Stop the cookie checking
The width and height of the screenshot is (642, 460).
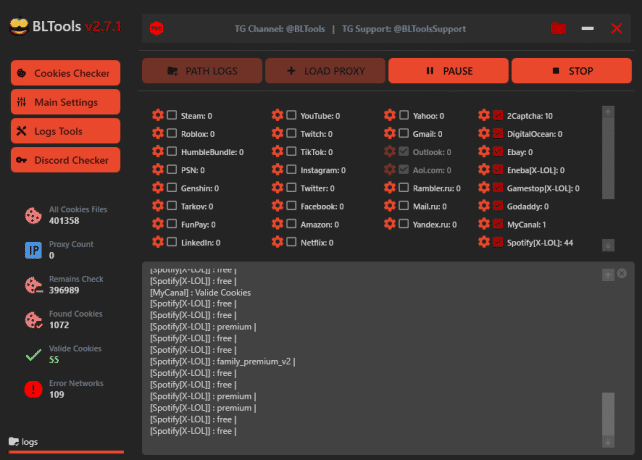pos(572,71)
